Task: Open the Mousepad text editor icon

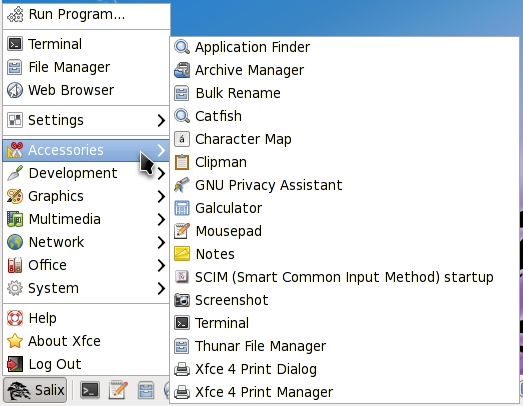Action: [x=182, y=231]
